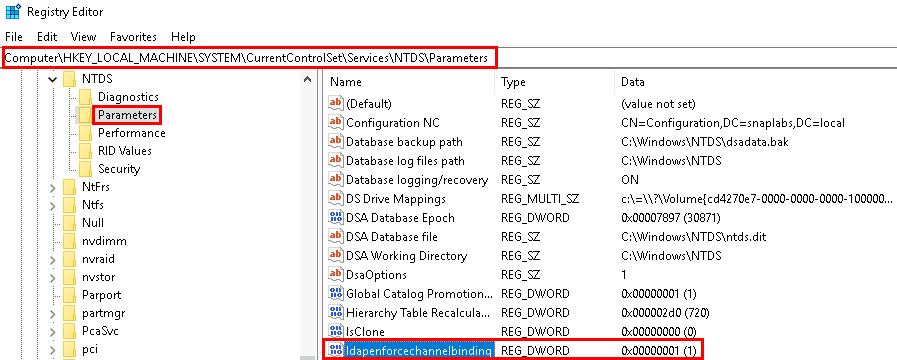Select the Configuration NC value name
Viewport: 897px width, 360px height.
click(393, 122)
